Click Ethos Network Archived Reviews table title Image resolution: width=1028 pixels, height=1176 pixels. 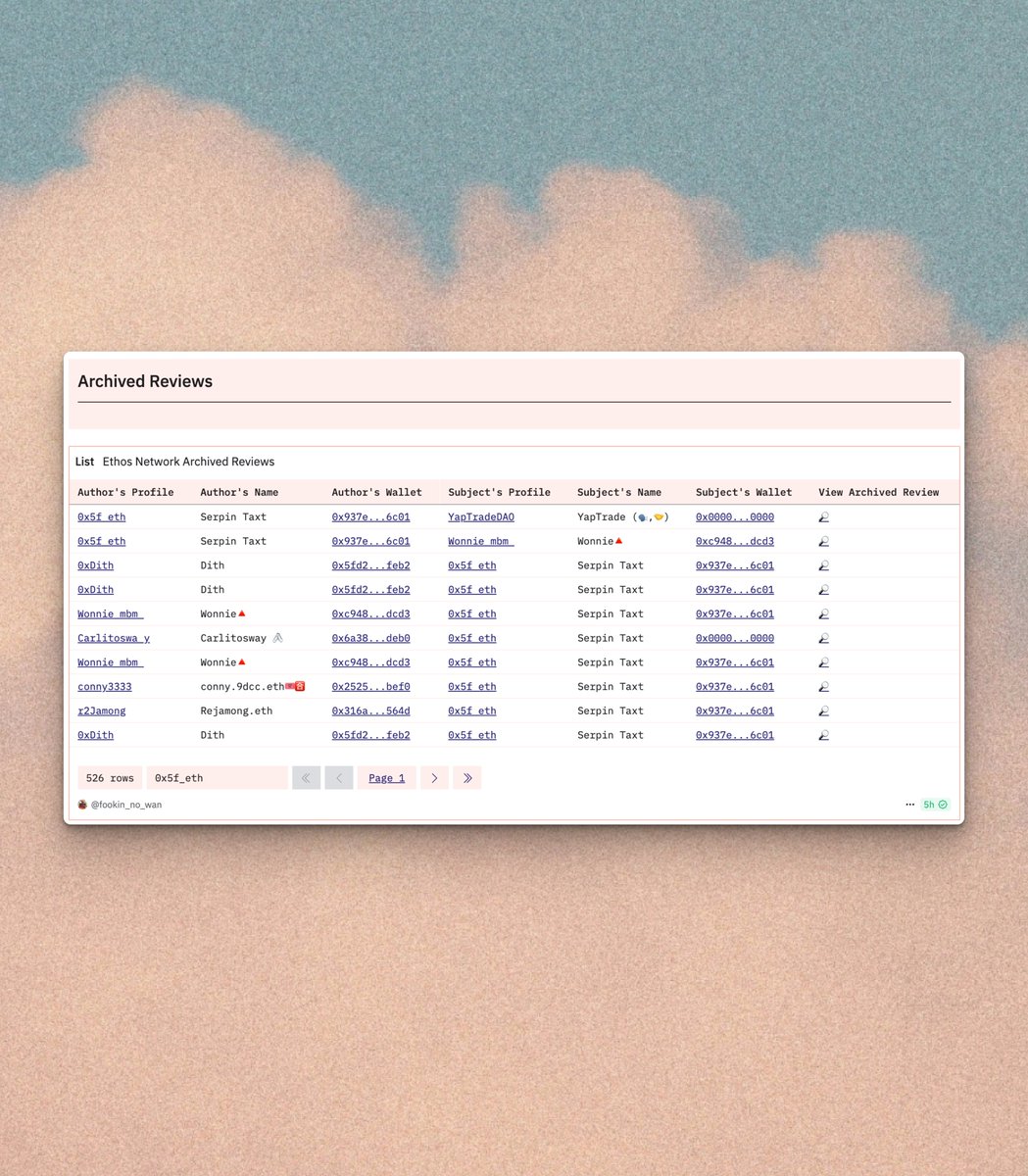[188, 462]
